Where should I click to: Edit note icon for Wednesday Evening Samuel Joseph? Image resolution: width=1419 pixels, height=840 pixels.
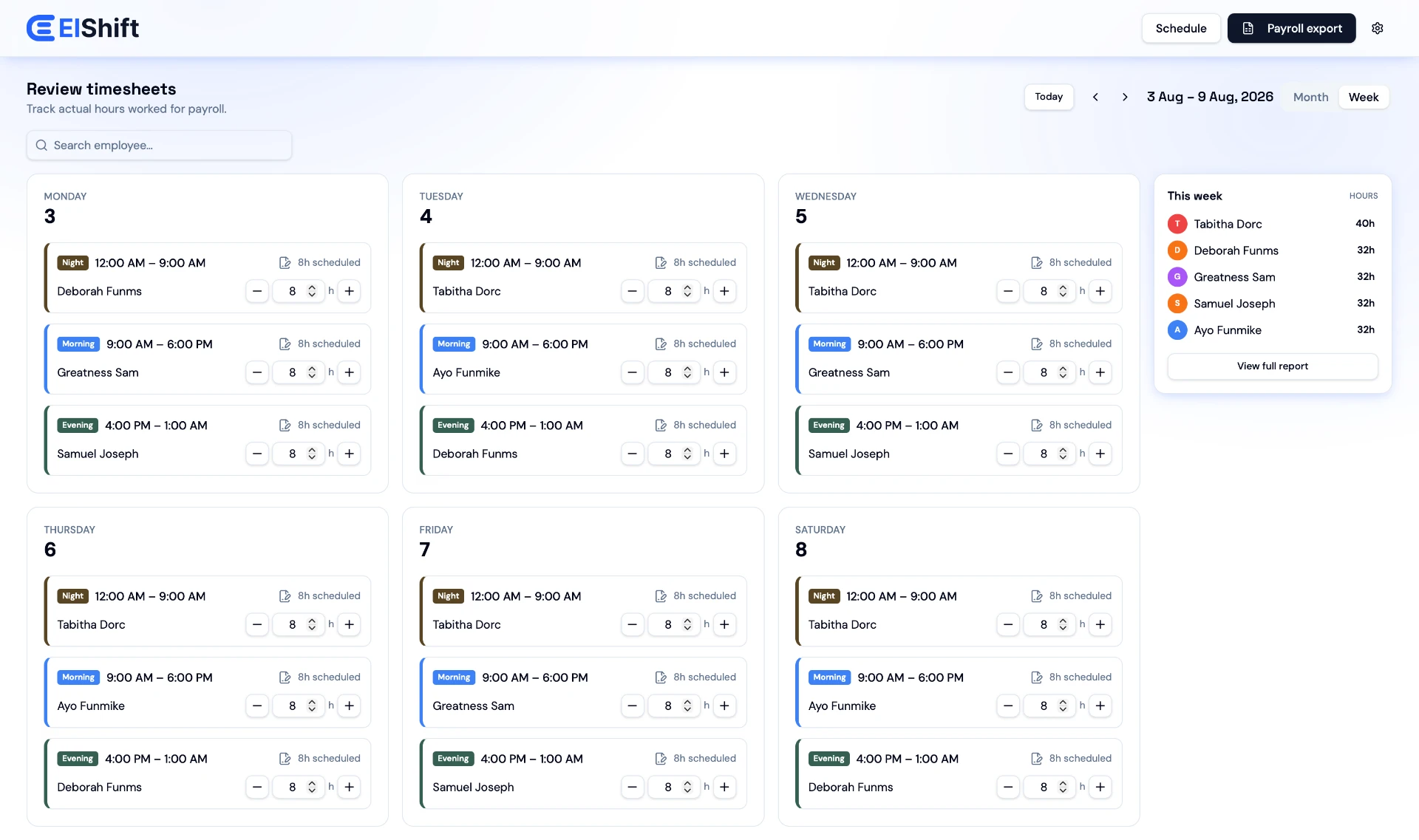[x=1036, y=425]
